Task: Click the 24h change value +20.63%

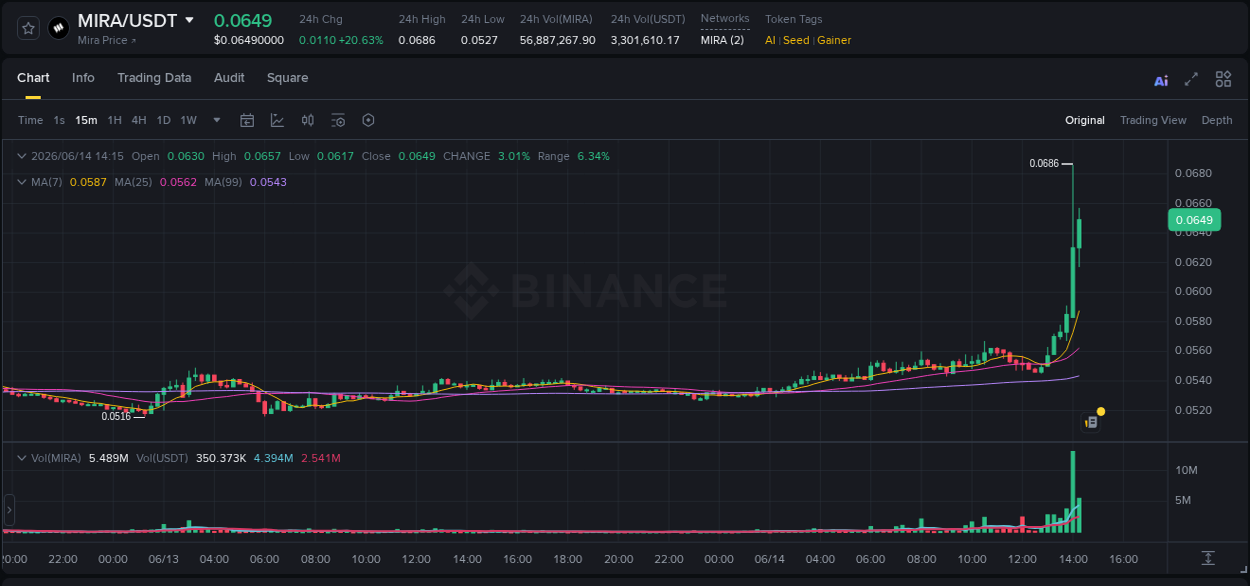Action: click(360, 40)
